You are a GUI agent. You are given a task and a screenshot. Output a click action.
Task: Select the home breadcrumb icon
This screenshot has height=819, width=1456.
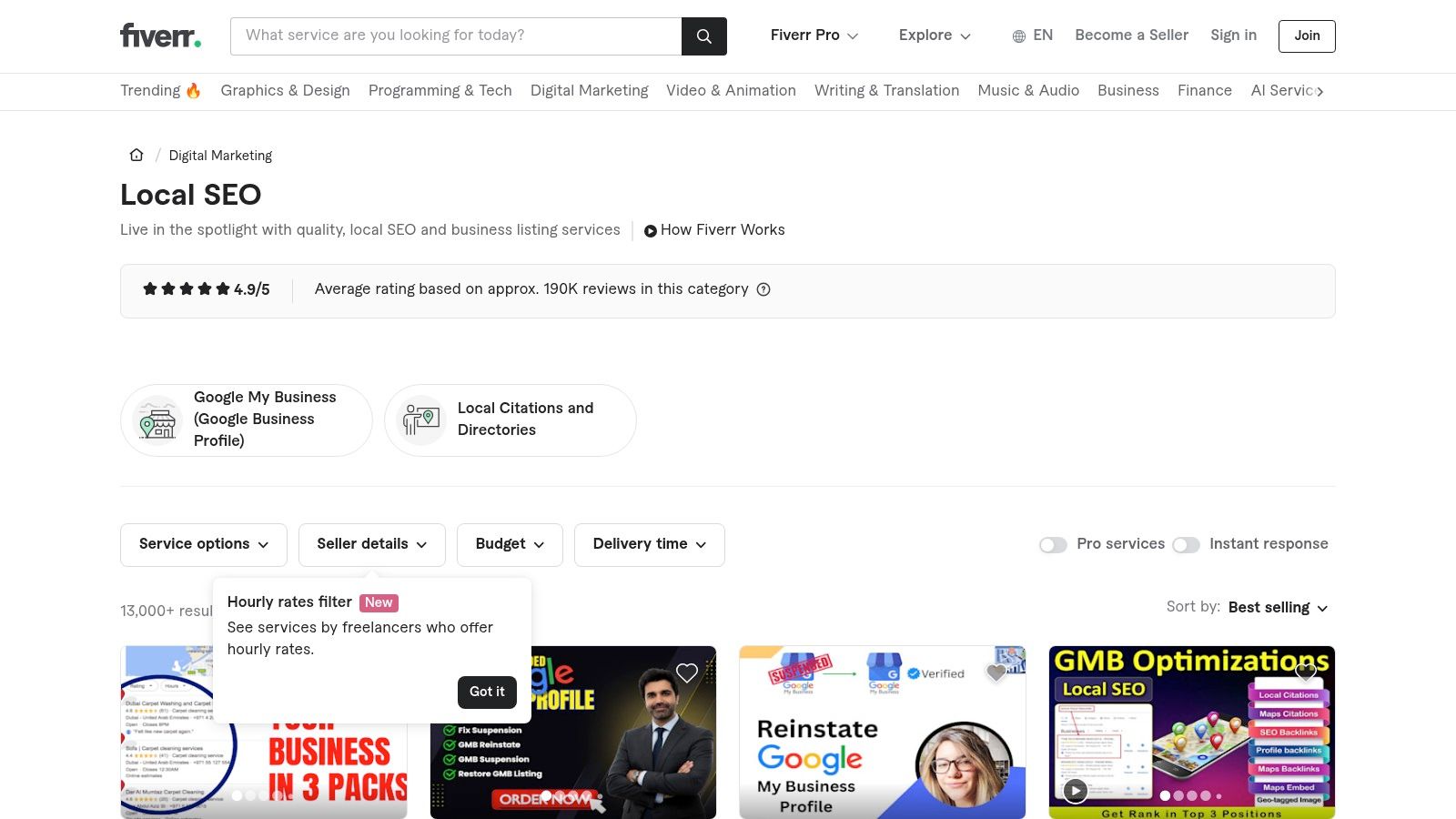point(136,155)
